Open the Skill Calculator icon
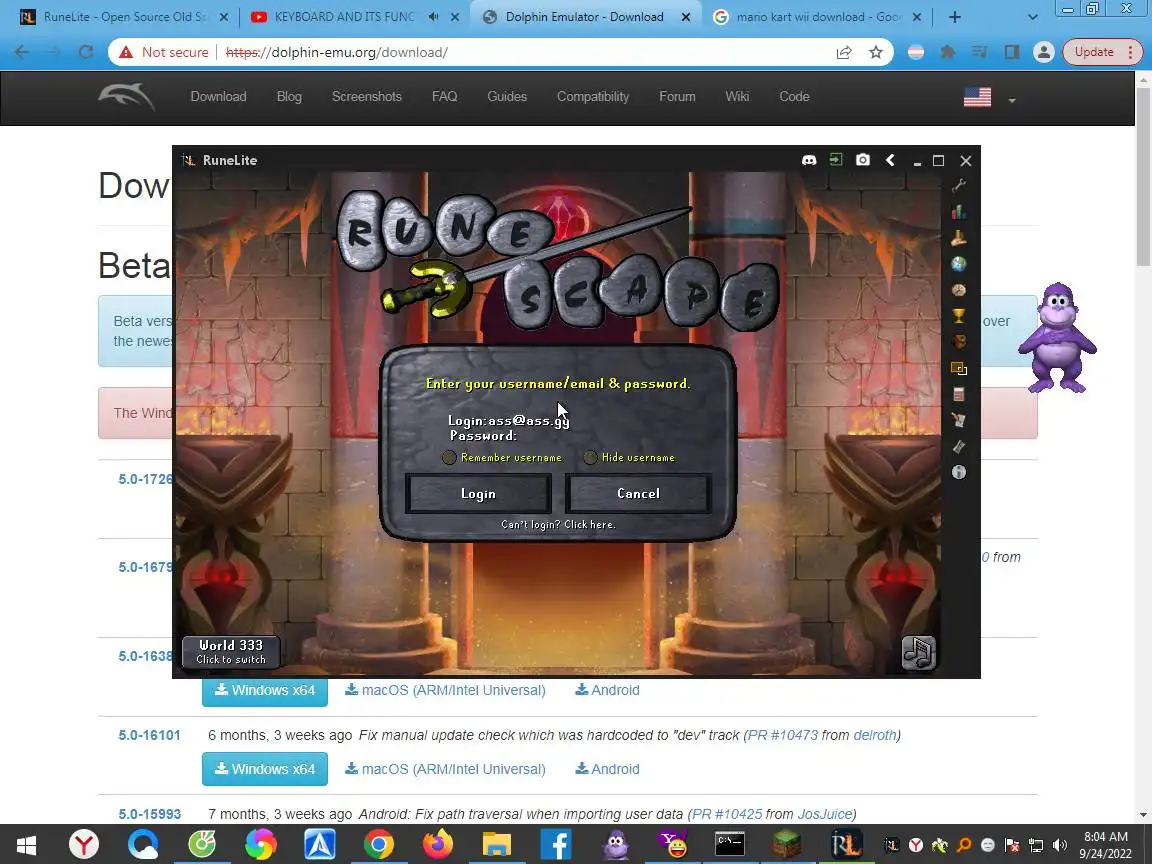The height and width of the screenshot is (864, 1152). click(959, 395)
